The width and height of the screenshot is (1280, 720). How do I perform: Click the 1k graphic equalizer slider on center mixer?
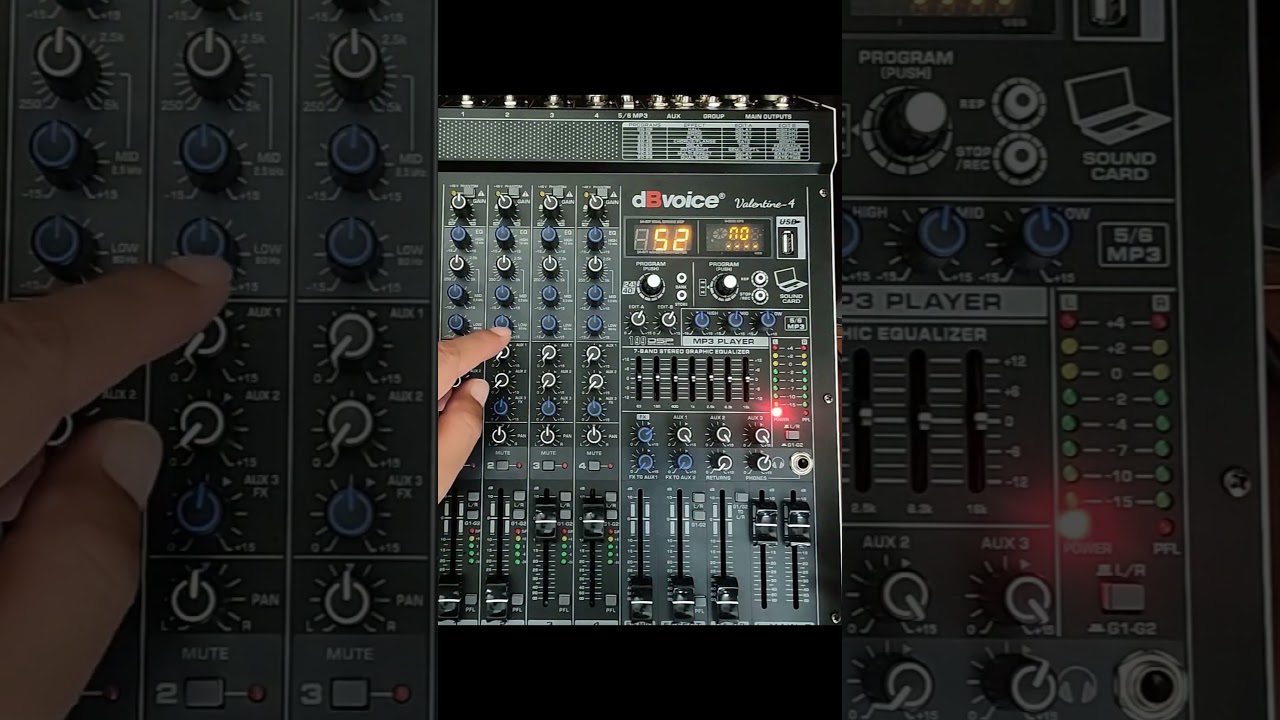click(693, 378)
